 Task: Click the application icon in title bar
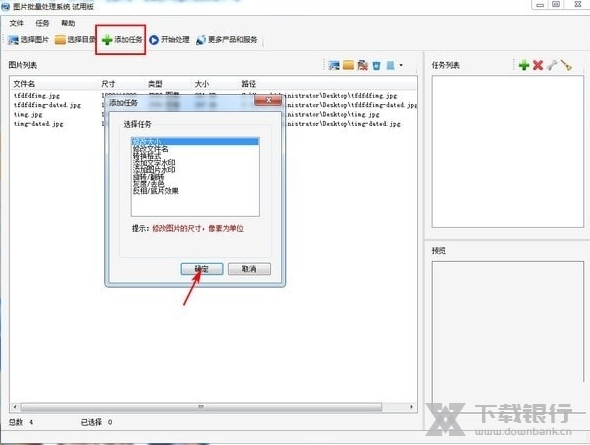(6, 6)
